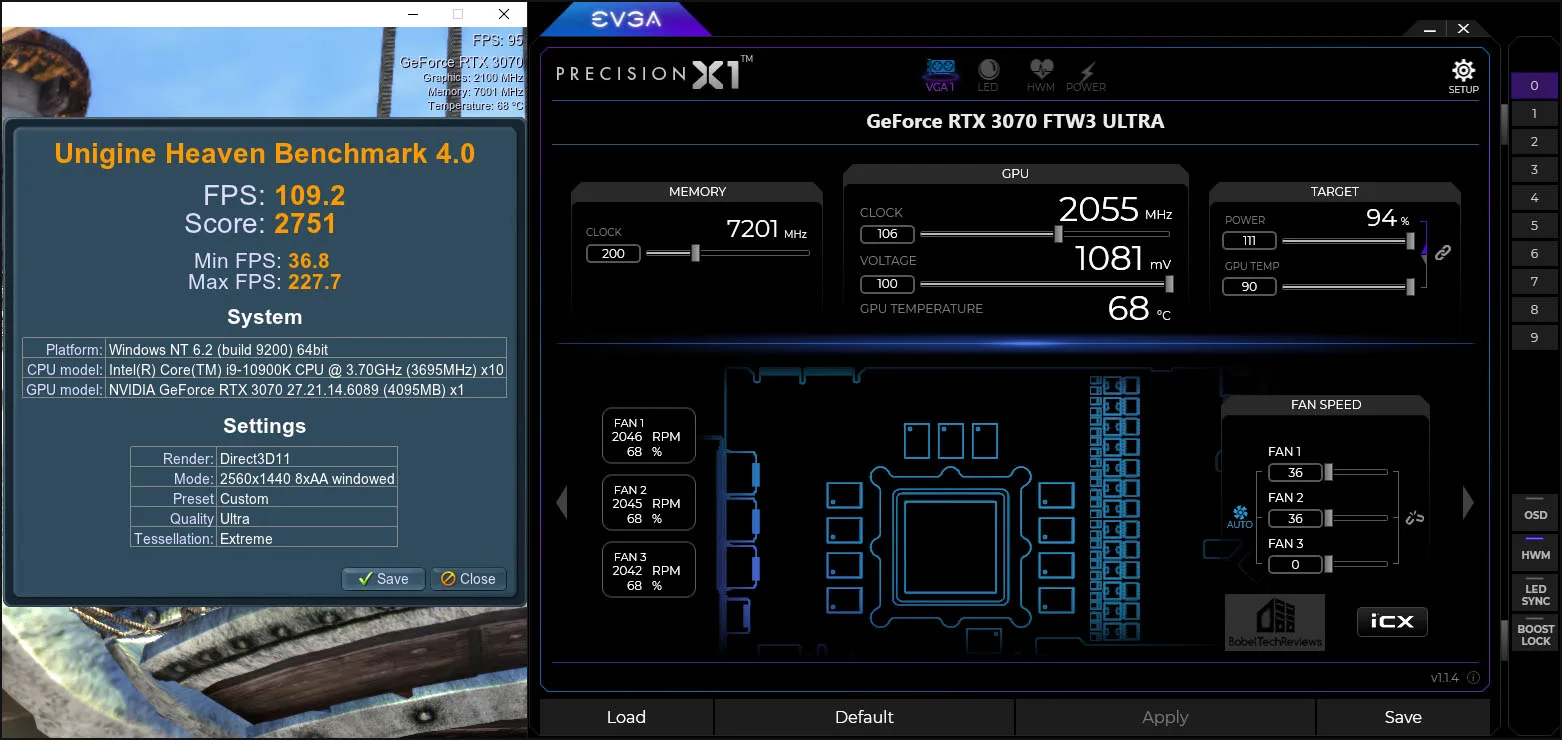
Task: Click the FAN 2 speed slider handle
Action: click(1328, 518)
